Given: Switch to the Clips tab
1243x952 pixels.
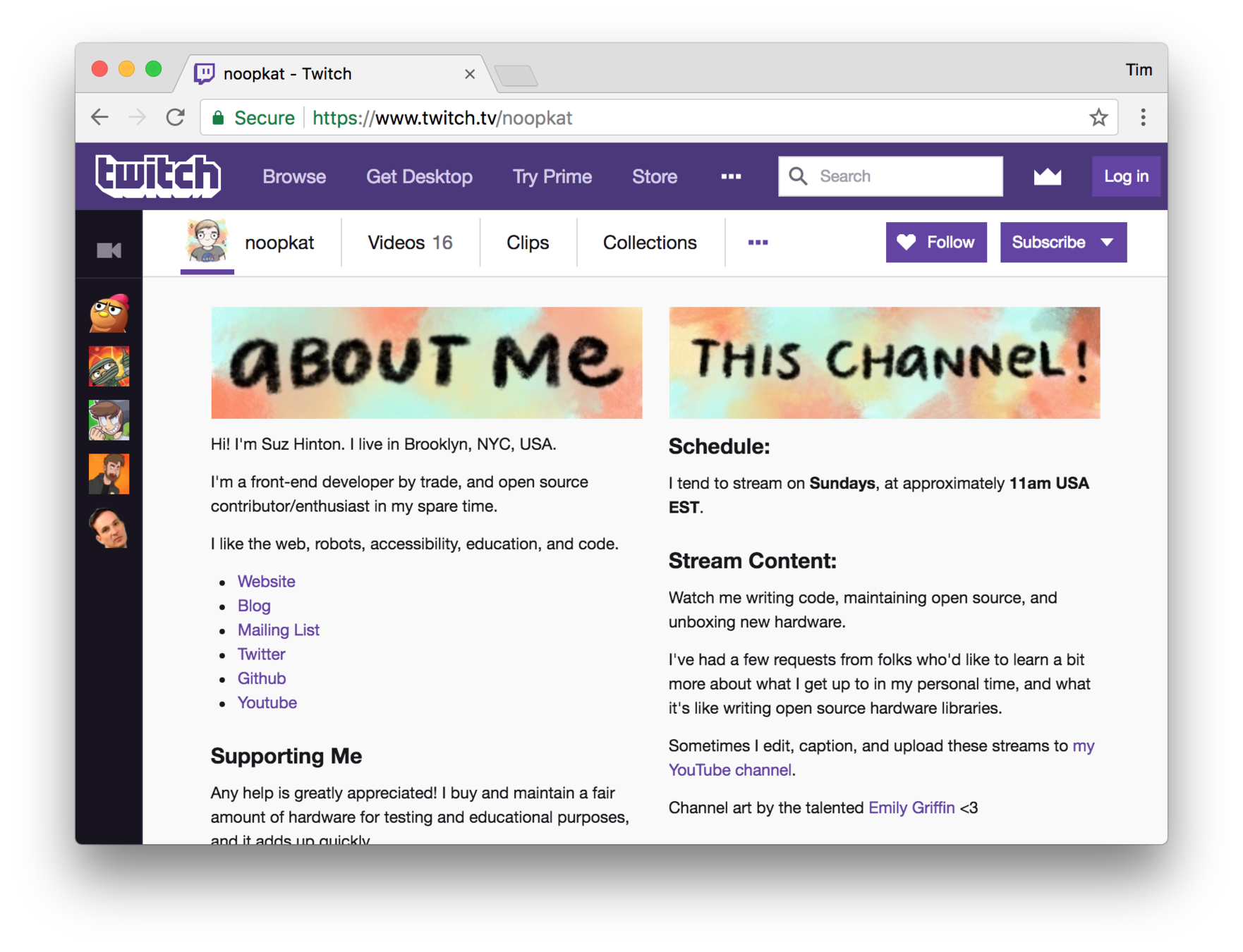Looking at the screenshot, I should (528, 243).
